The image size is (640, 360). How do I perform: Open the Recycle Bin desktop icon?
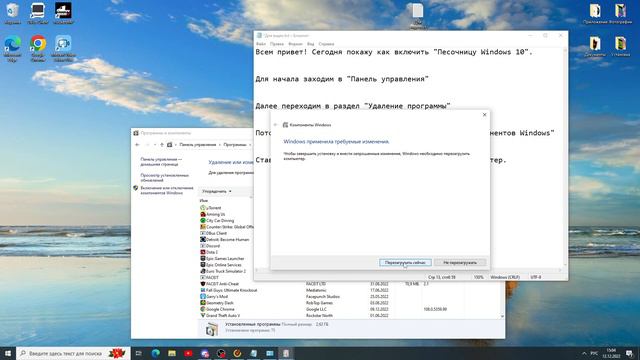12,12
